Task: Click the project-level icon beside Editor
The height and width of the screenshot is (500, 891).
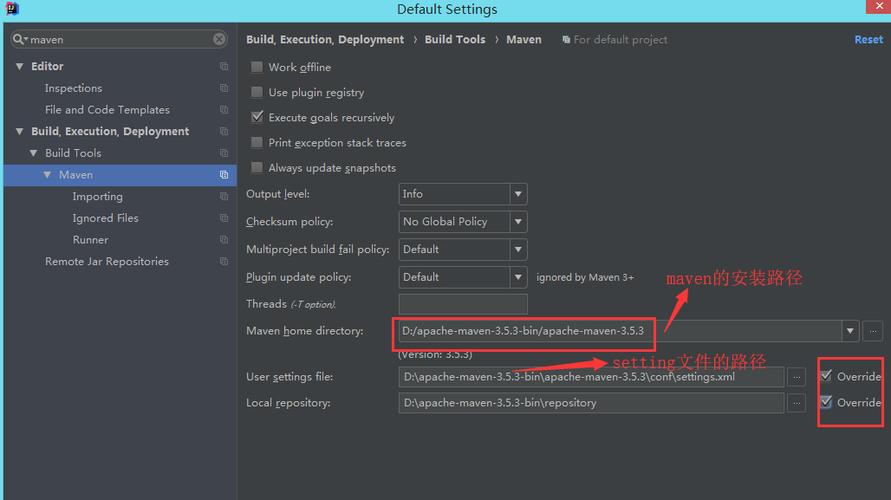Action: pyautogui.click(x=224, y=66)
